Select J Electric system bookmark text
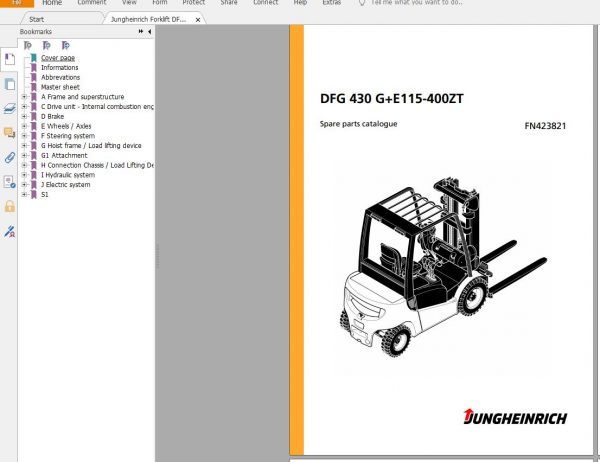 pyautogui.click(x=65, y=184)
